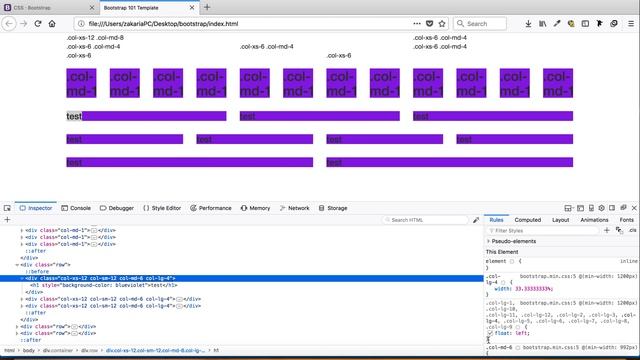Viewport: 640px width, 360px height.
Task: Focus the browser Search box
Action: [480, 24]
